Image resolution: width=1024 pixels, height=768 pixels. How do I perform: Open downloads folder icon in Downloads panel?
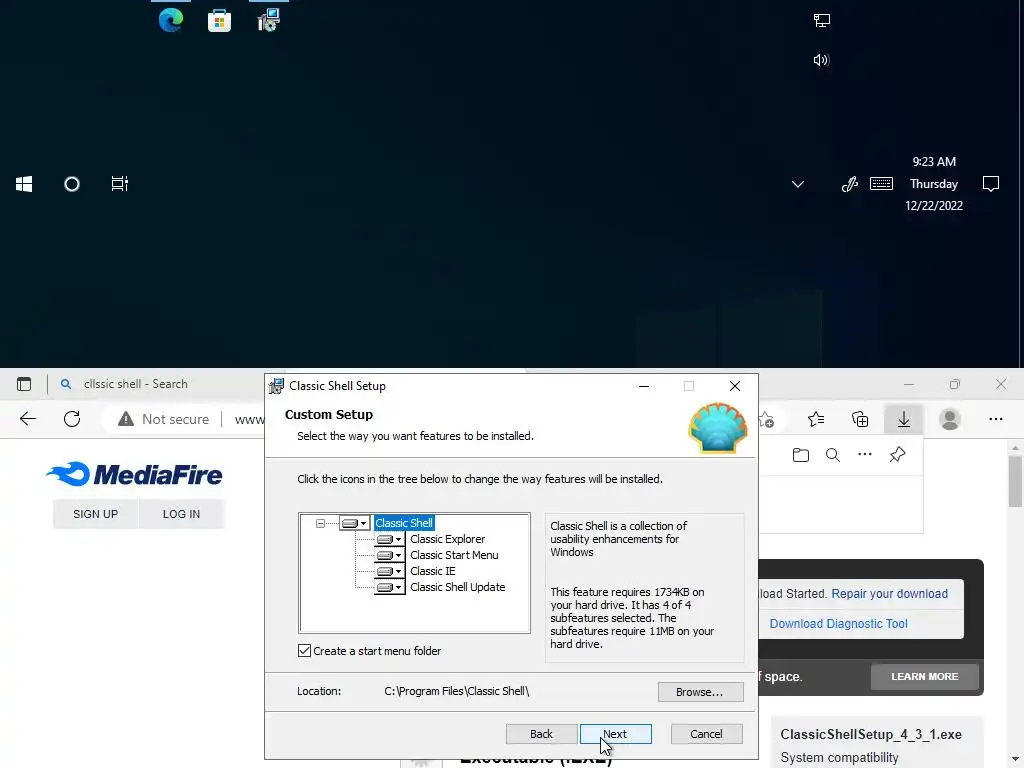tap(801, 455)
